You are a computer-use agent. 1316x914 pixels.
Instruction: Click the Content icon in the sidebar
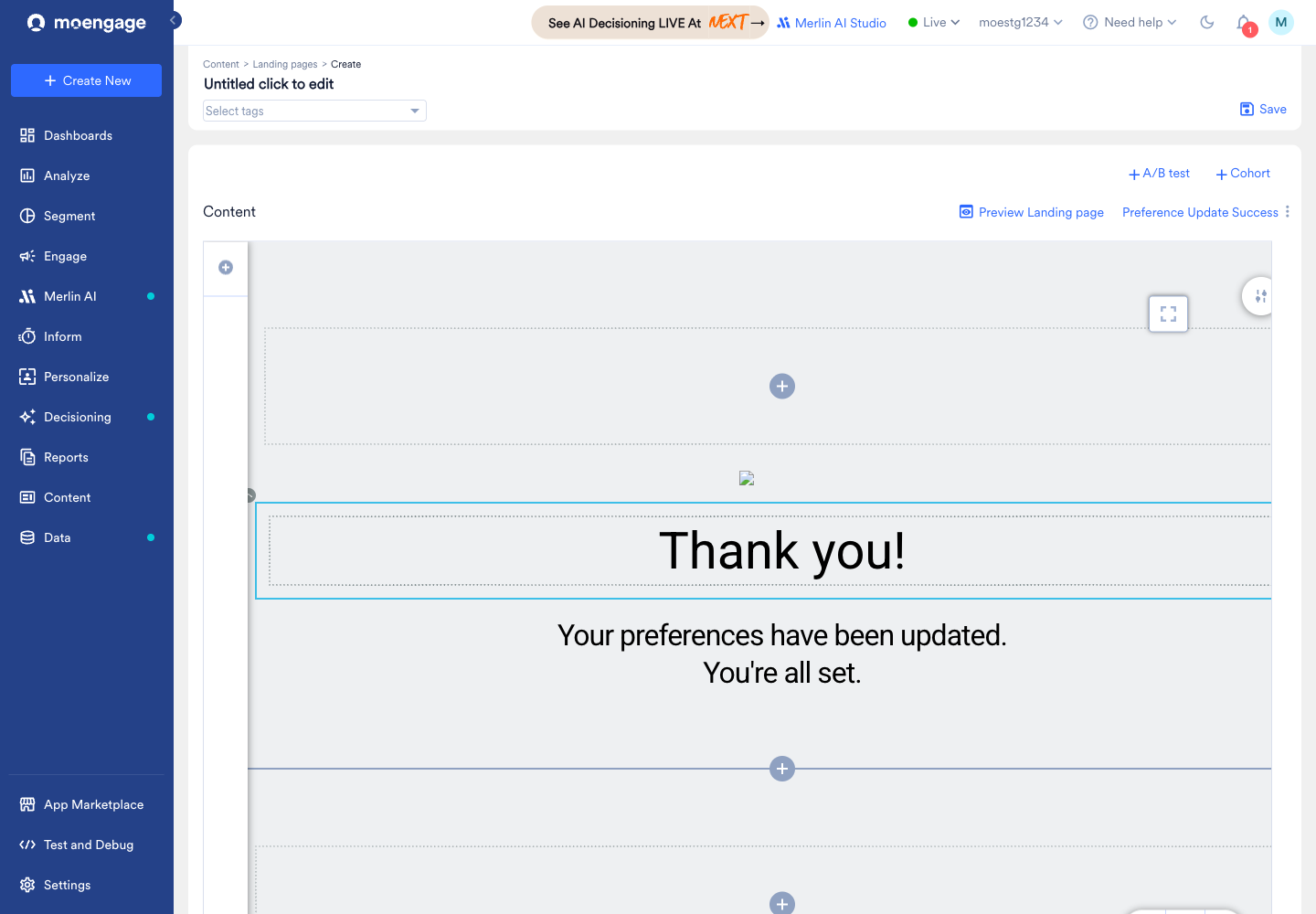27,497
